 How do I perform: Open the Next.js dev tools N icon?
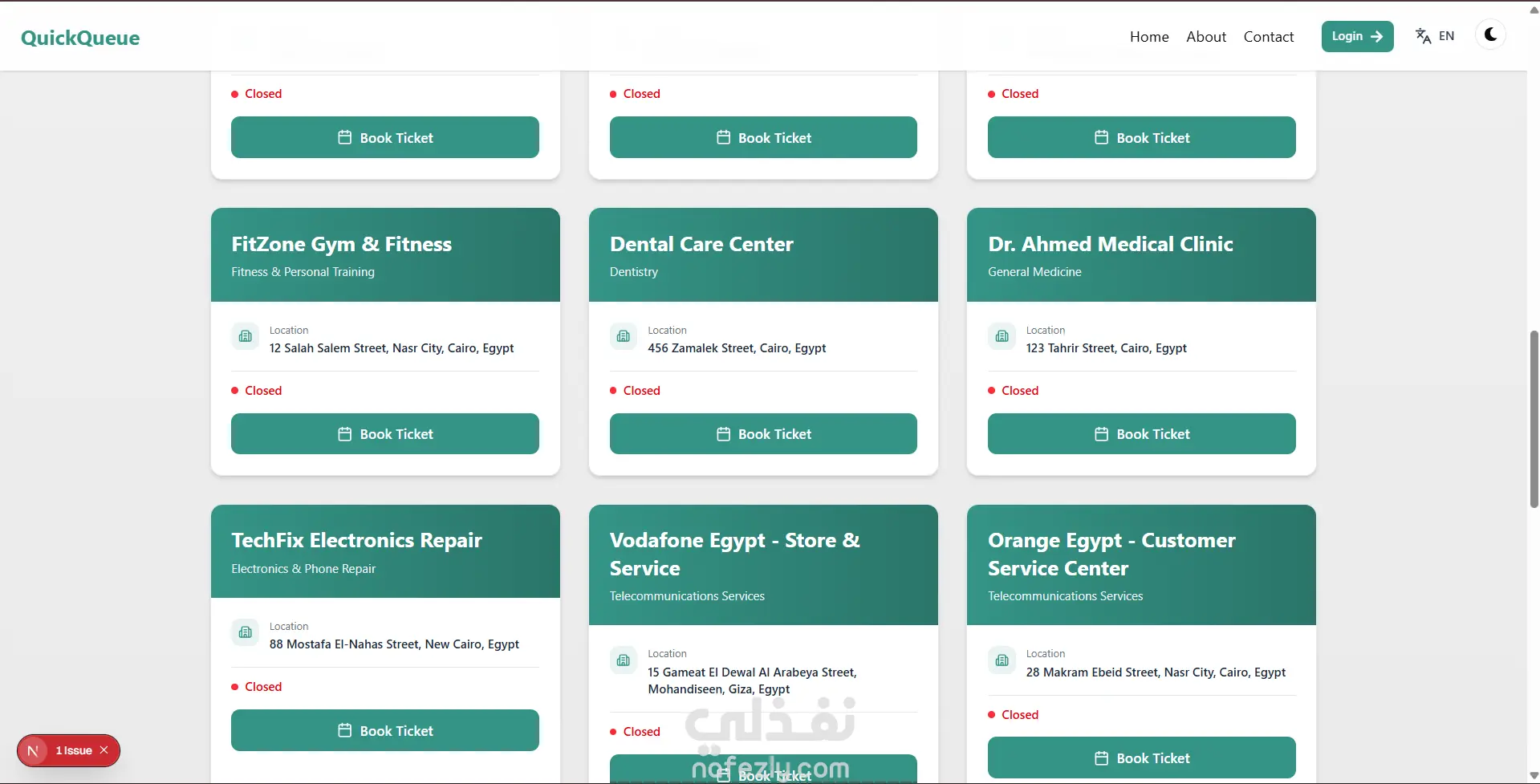(x=33, y=751)
